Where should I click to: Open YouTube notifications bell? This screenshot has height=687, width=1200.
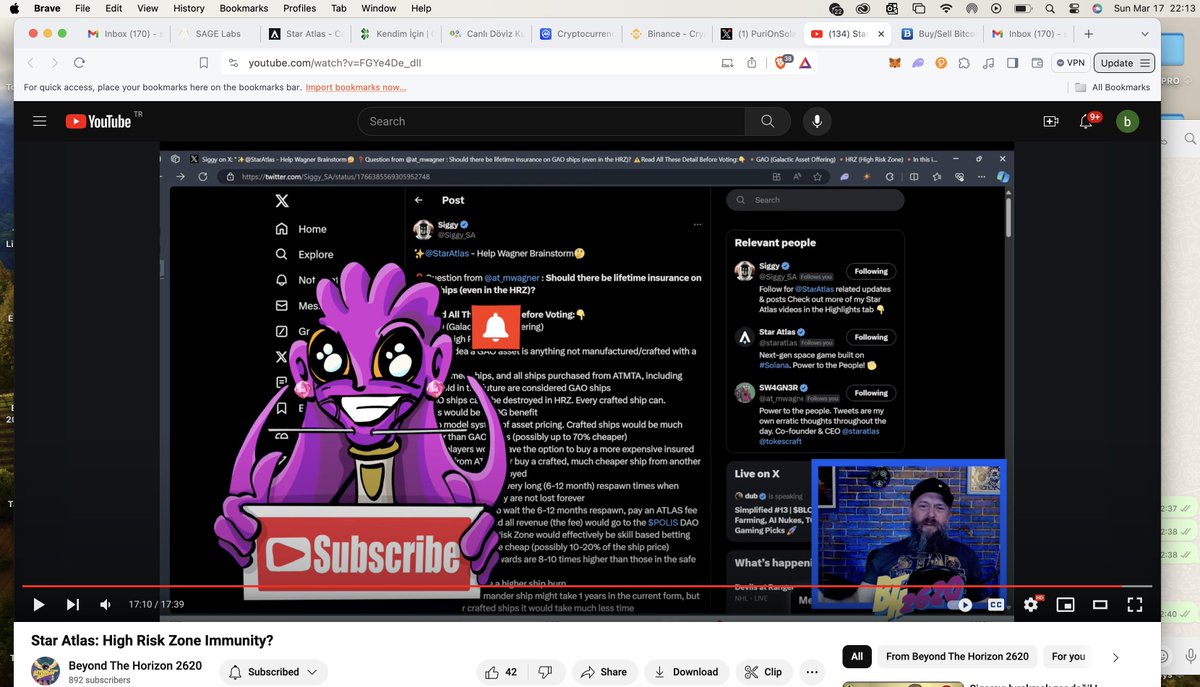1086,121
